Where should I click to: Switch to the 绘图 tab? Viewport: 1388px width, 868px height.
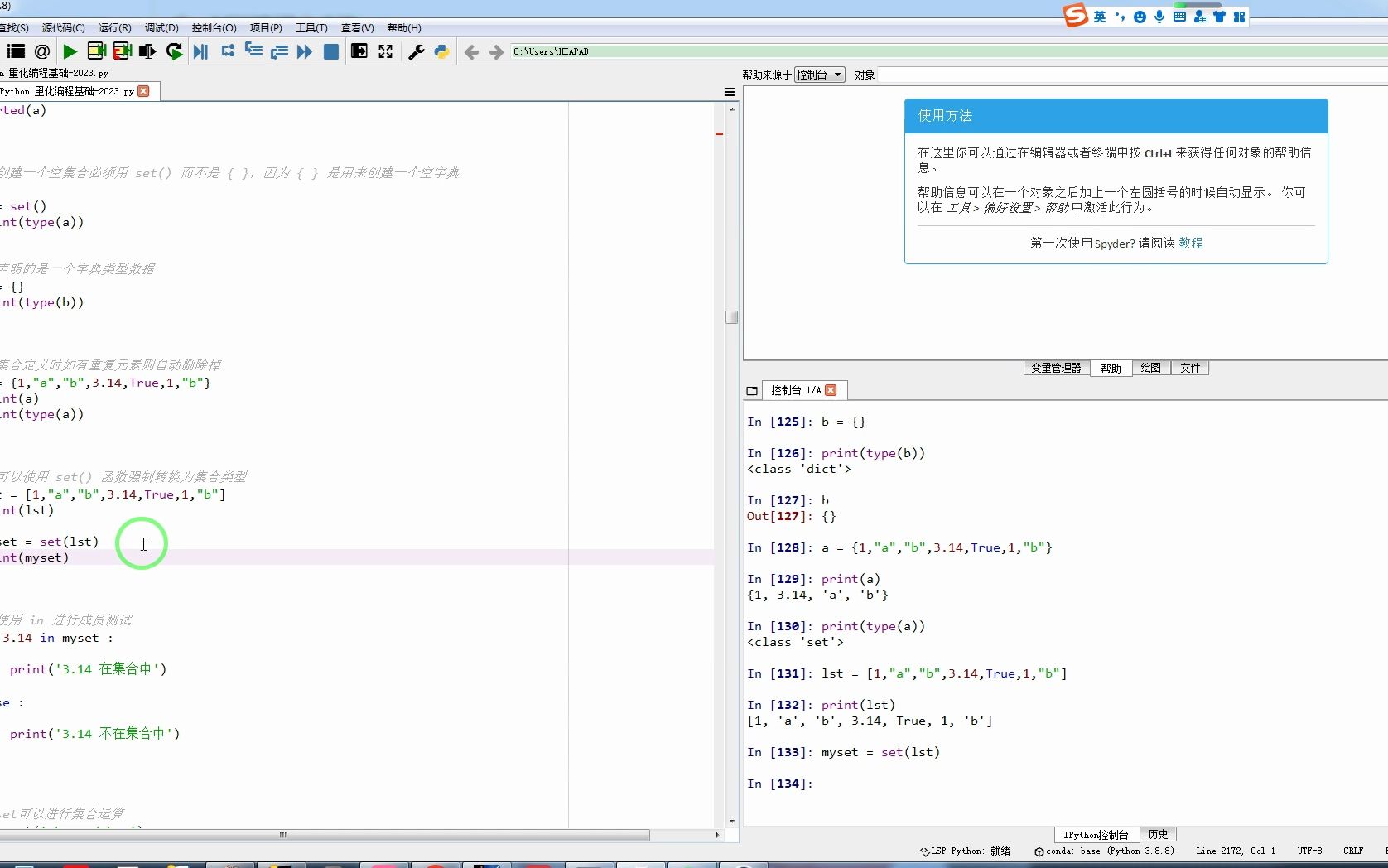click(1150, 368)
